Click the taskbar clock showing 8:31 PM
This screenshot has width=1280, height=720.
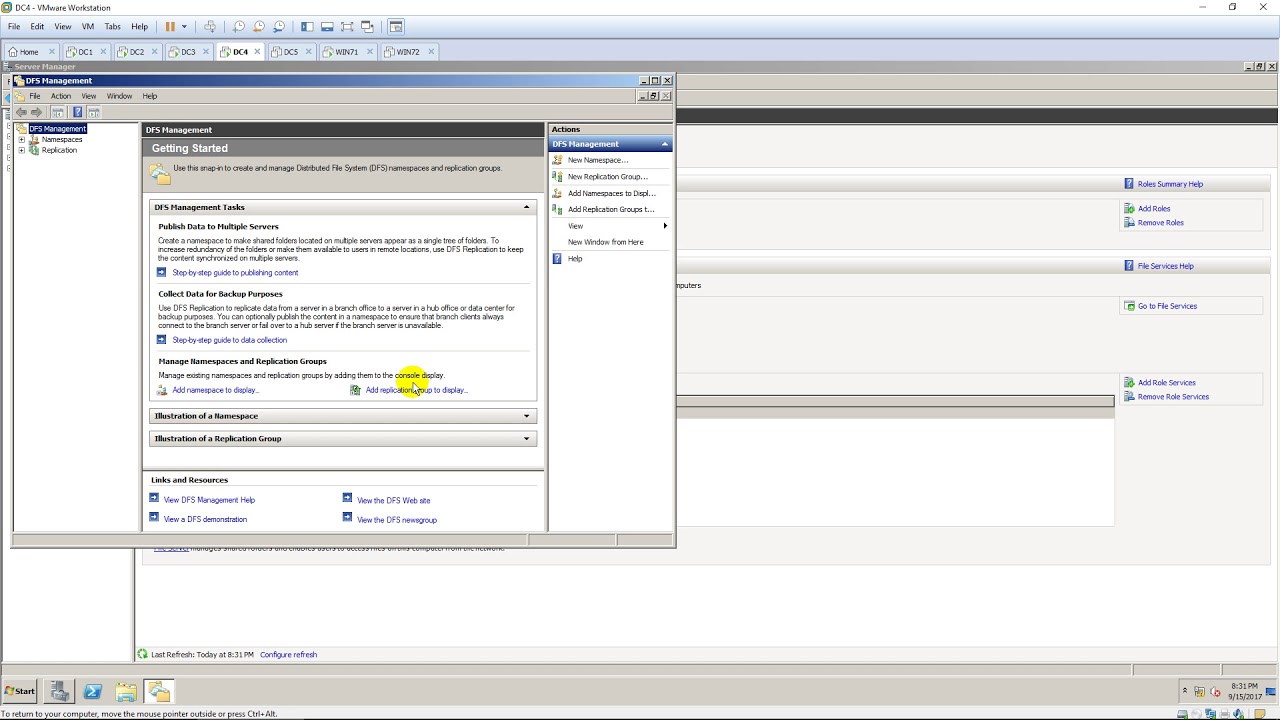point(1244,690)
